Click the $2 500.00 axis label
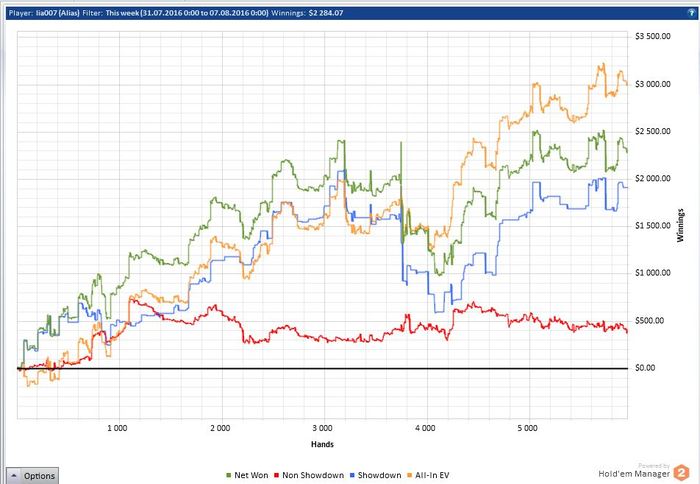 pos(653,131)
